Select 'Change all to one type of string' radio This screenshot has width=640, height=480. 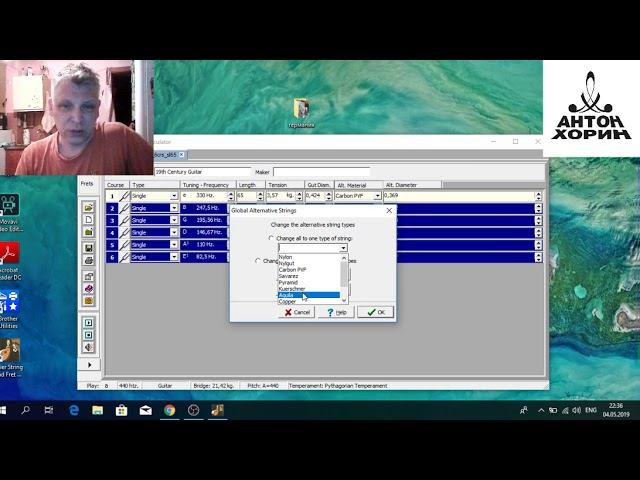click(271, 238)
